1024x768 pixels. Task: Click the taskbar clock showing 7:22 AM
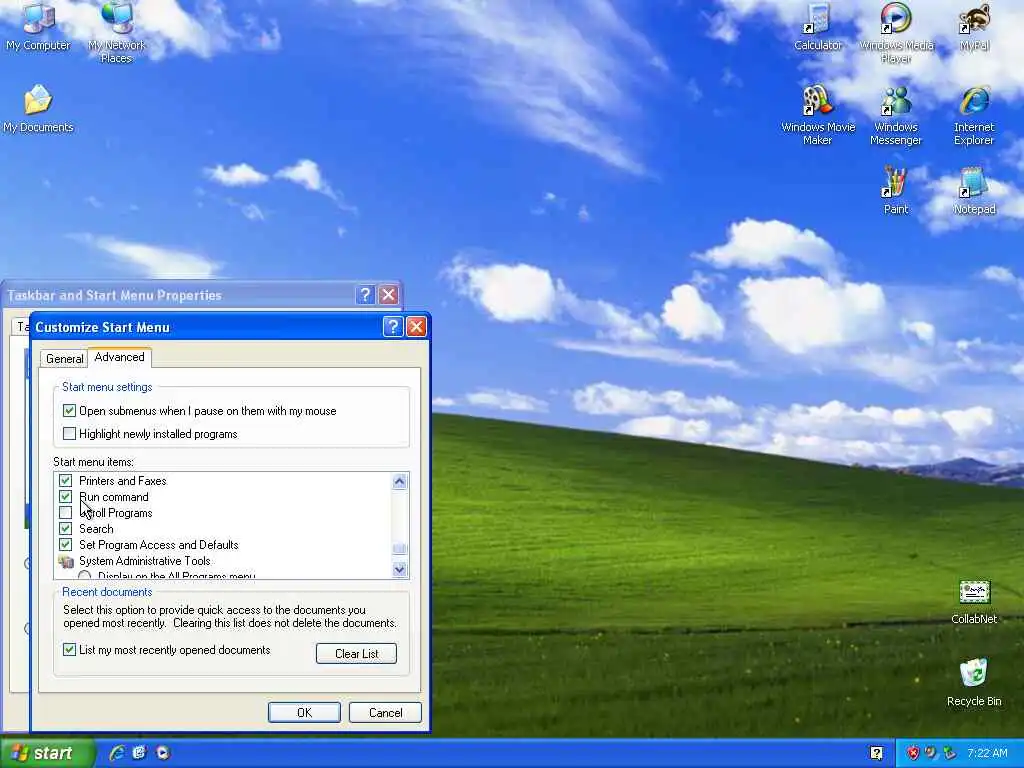click(x=987, y=753)
